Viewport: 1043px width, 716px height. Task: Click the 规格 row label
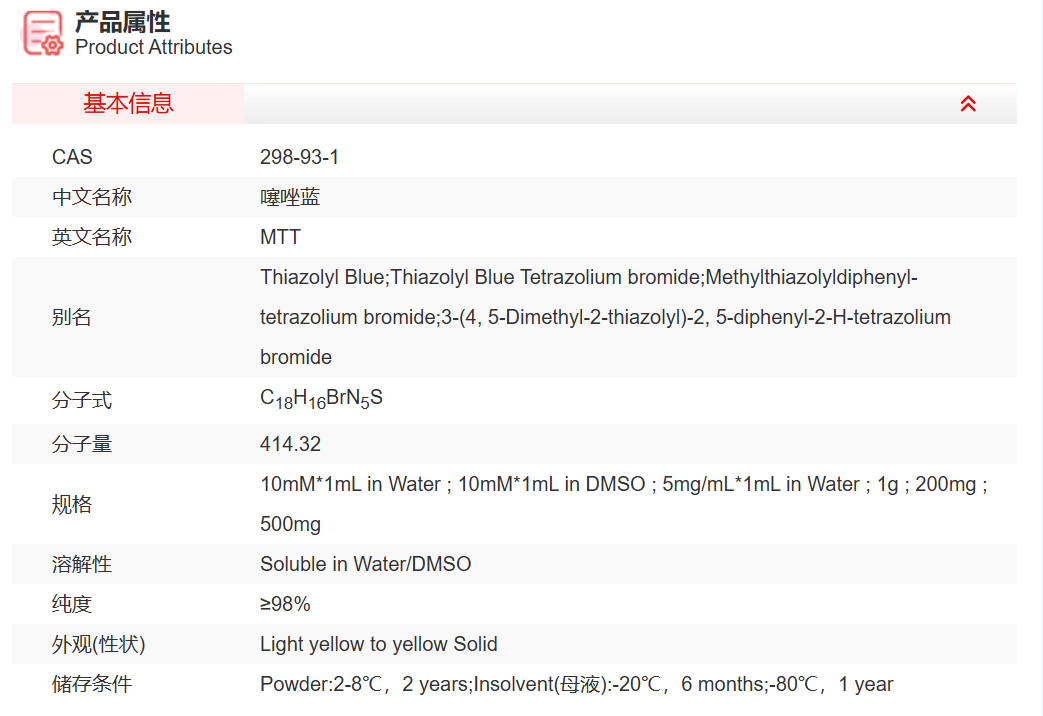(72, 504)
